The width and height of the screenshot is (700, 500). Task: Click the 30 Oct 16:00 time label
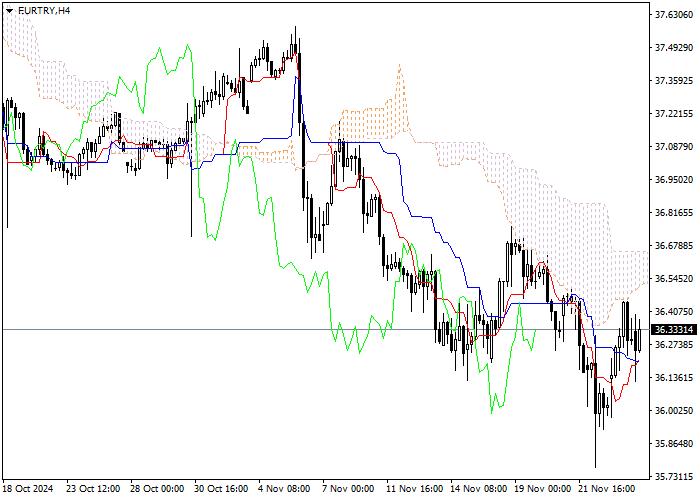[x=221, y=489]
